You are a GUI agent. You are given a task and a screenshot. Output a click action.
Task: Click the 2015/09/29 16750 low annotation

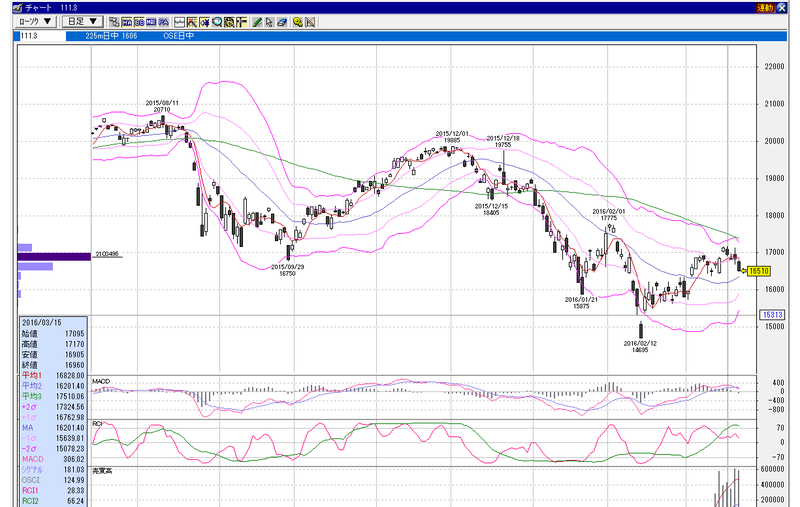pos(287,270)
